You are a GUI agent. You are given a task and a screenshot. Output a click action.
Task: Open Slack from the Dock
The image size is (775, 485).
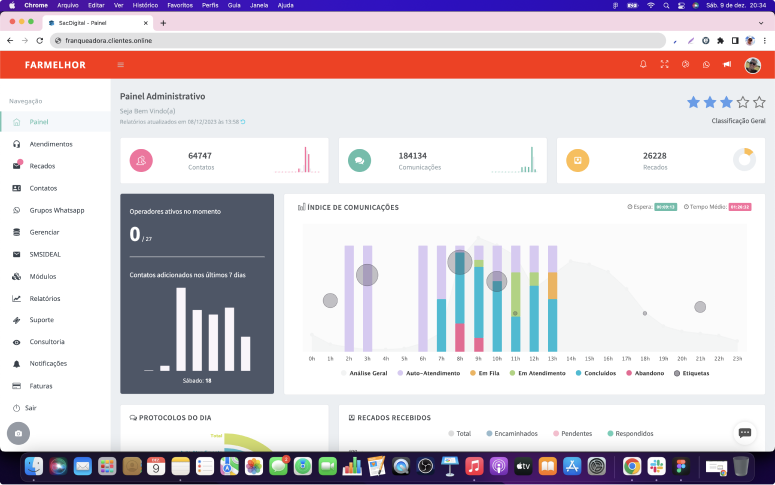pos(656,466)
